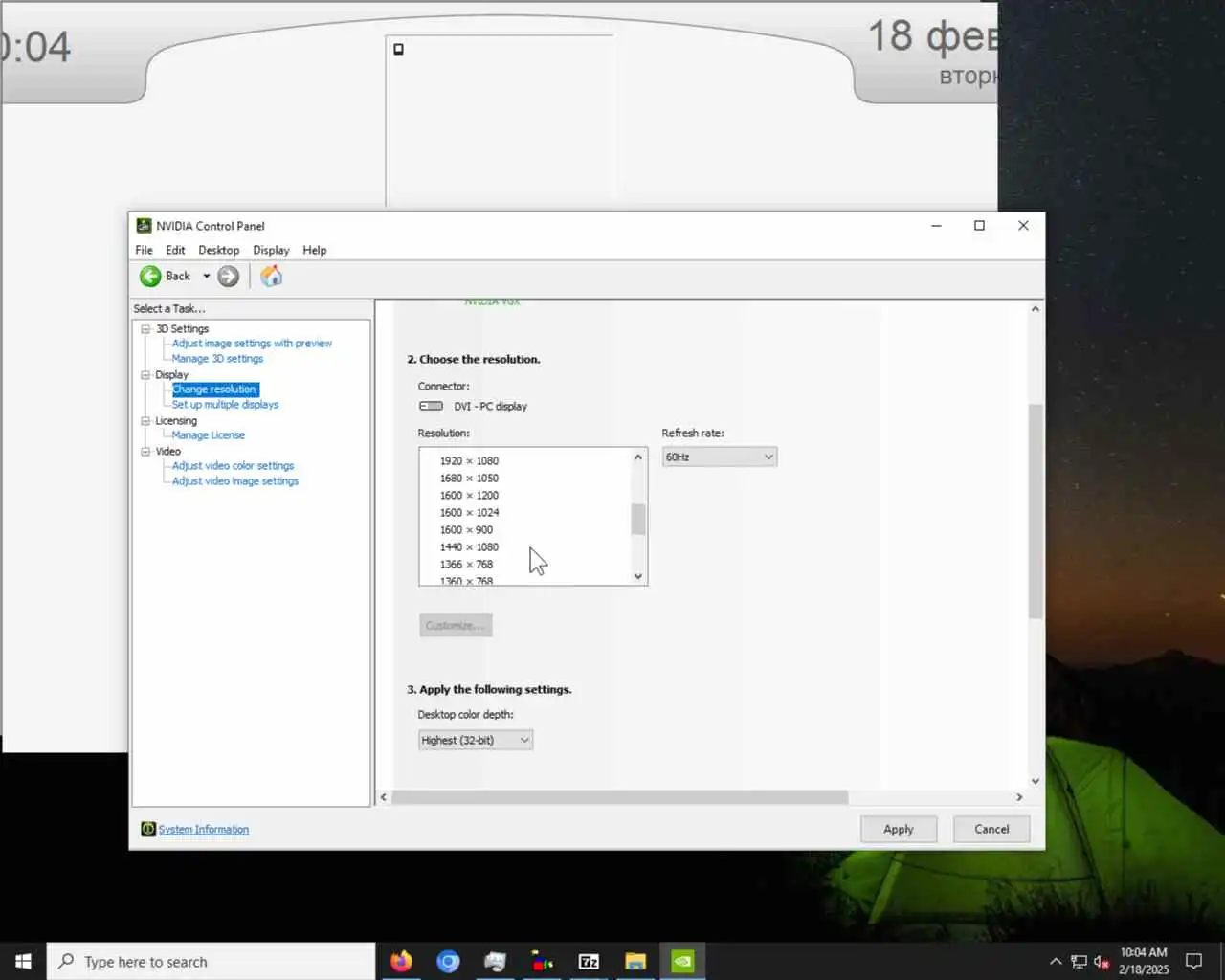Click the main pane vertical scrollbar thumb
This screenshot has width=1225, height=980.
pos(1036,511)
